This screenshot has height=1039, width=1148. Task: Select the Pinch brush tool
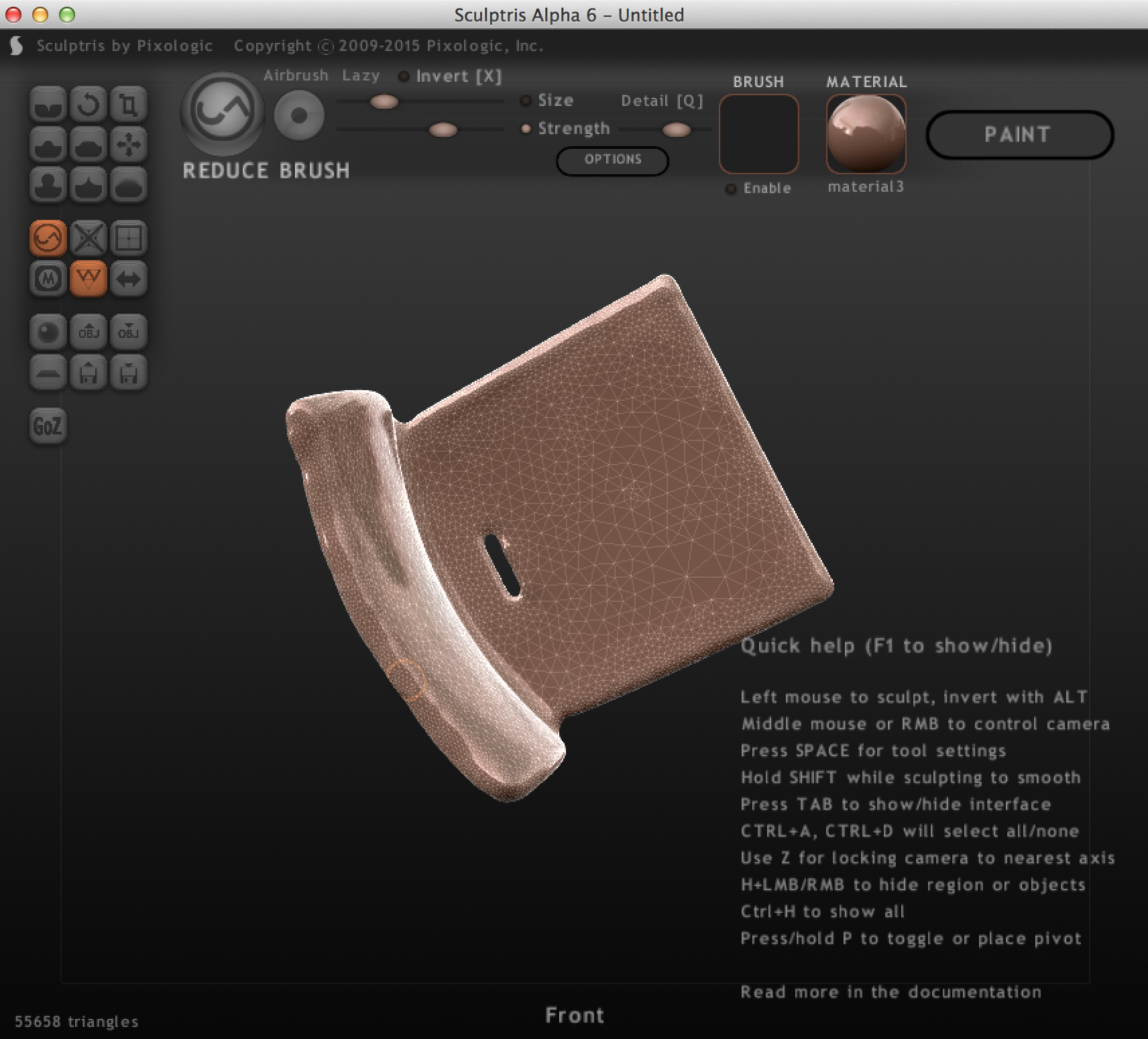click(89, 185)
